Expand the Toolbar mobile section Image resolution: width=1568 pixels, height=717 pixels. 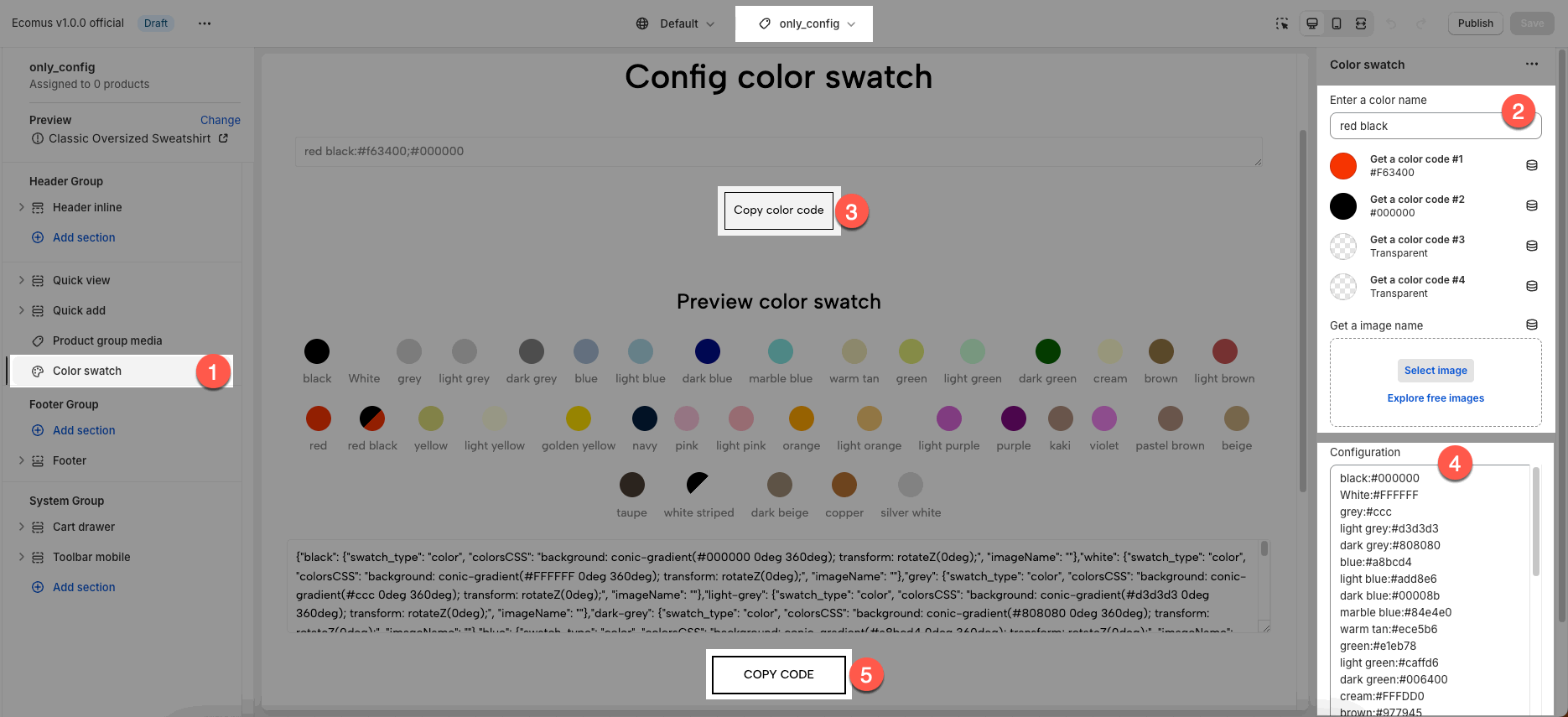(x=21, y=557)
